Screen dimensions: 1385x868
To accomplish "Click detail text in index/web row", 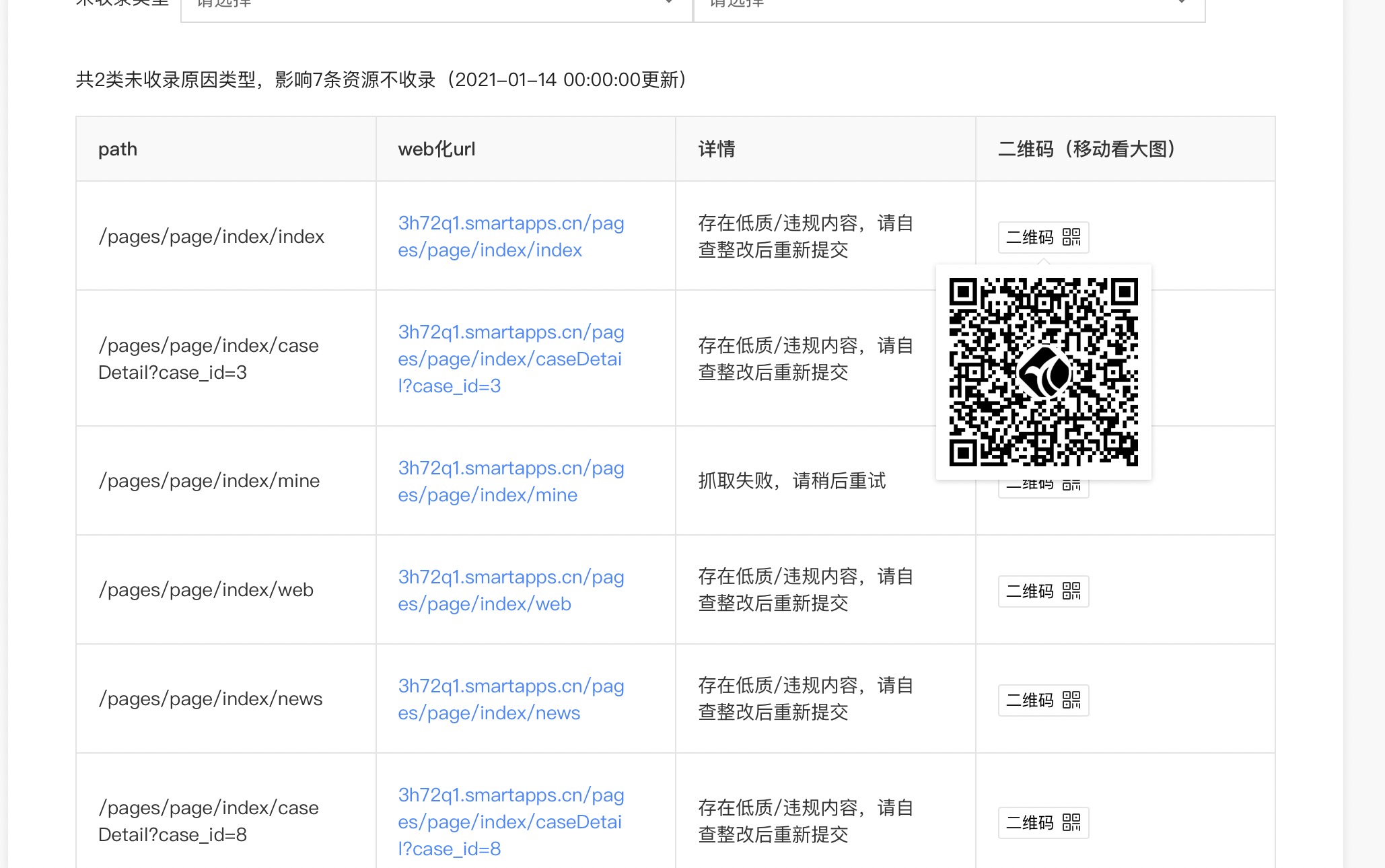I will coord(806,589).
